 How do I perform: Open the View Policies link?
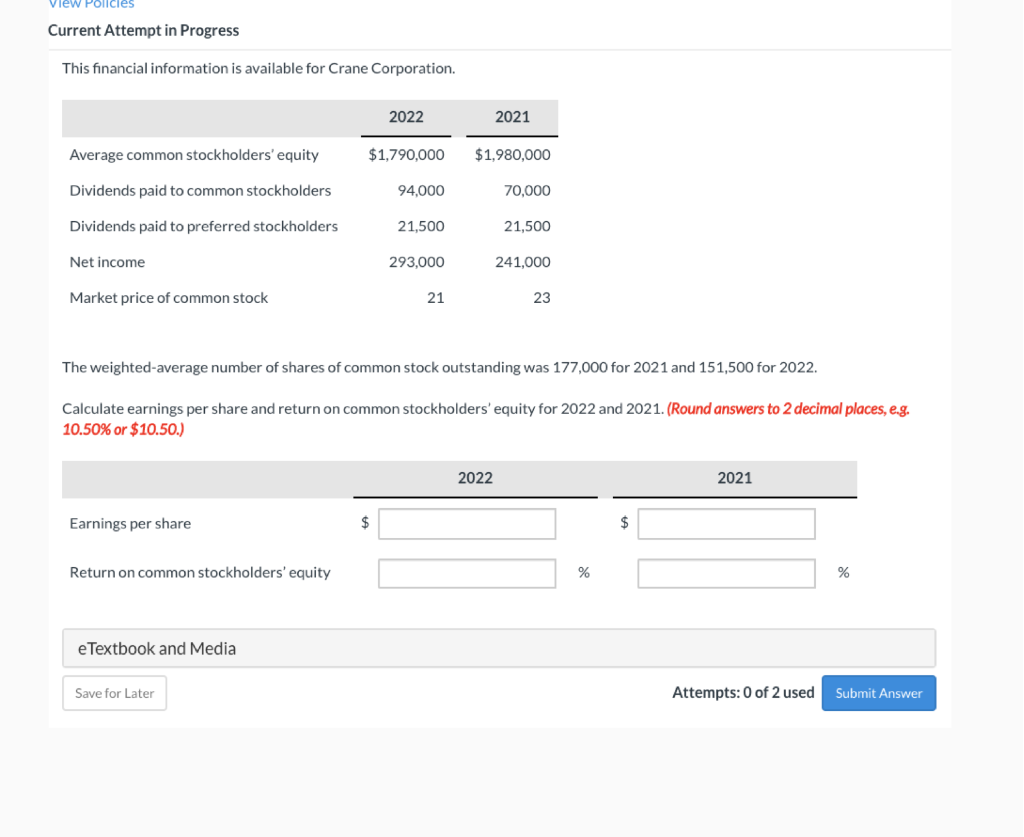point(90,4)
